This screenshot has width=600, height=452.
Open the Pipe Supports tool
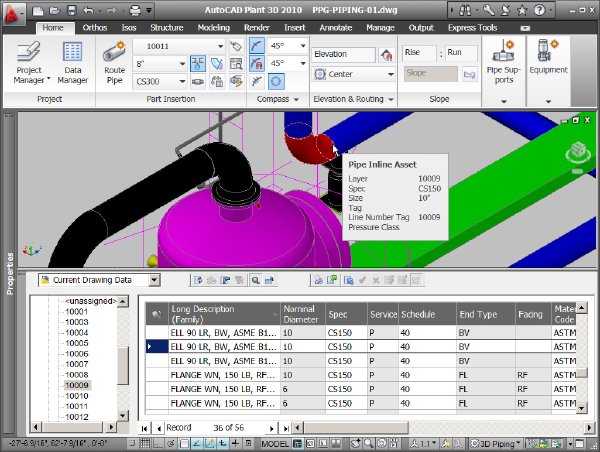coord(504,62)
